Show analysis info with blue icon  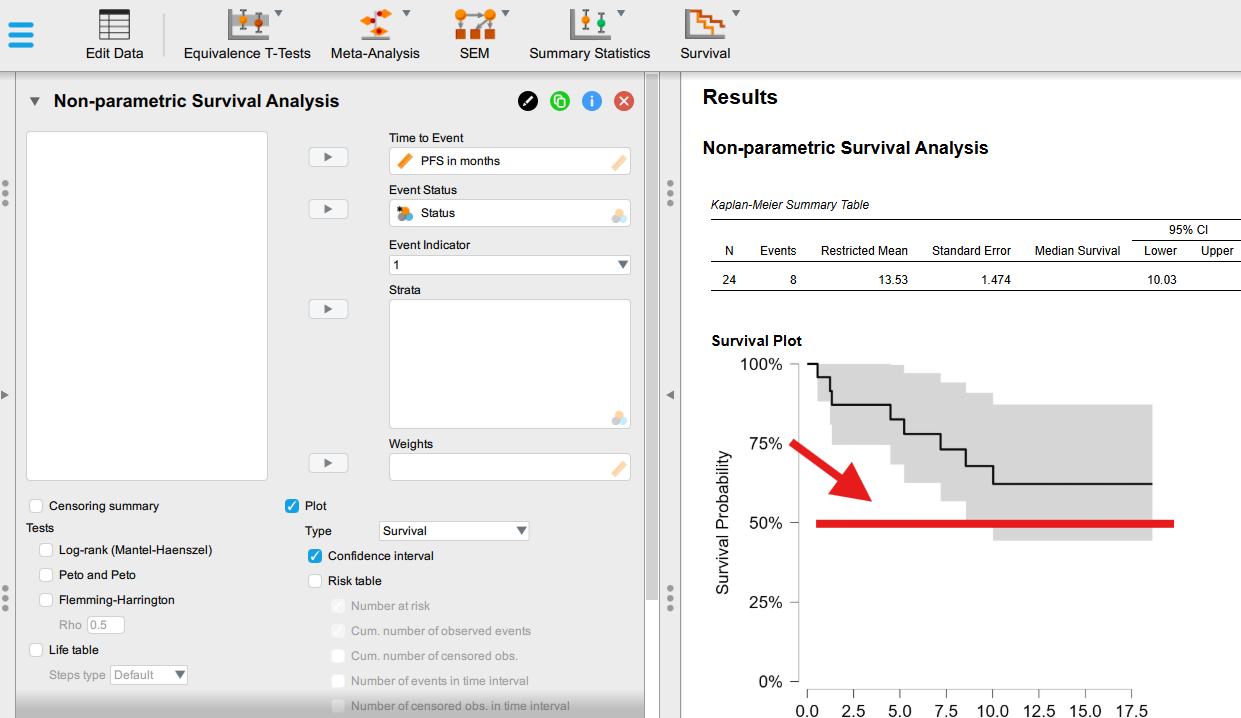(592, 101)
